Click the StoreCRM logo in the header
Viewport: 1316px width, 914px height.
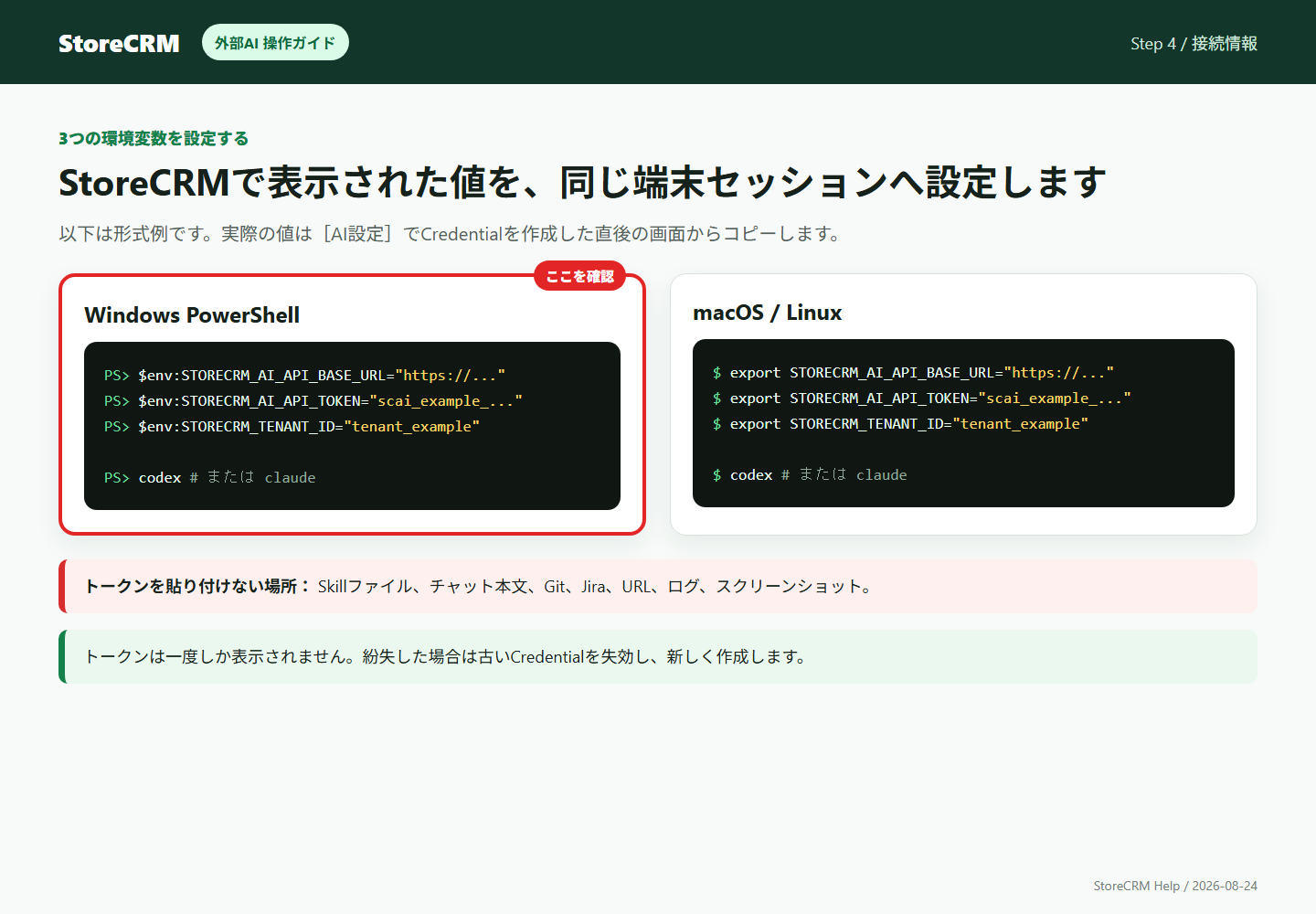(119, 43)
